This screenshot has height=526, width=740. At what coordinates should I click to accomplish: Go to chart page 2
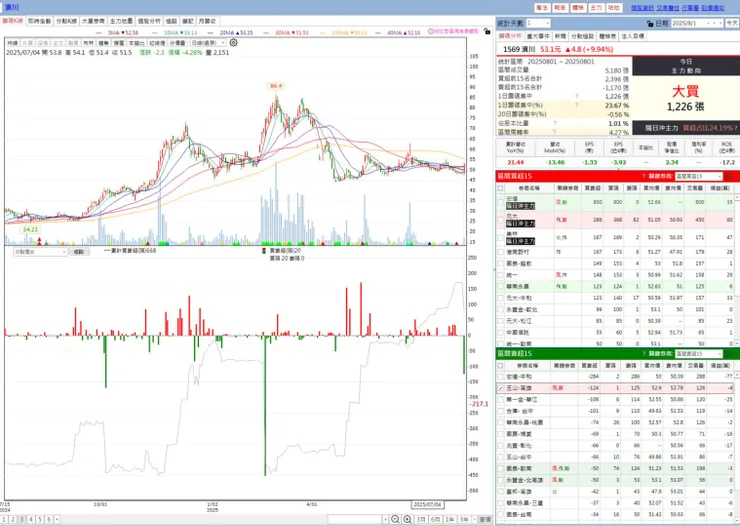tap(13, 519)
